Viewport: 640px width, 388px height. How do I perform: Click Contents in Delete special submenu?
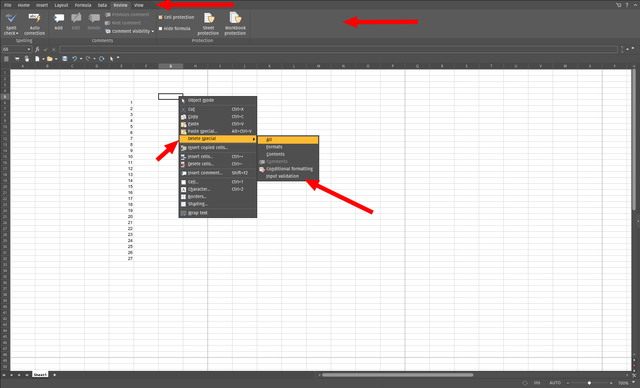click(288, 154)
